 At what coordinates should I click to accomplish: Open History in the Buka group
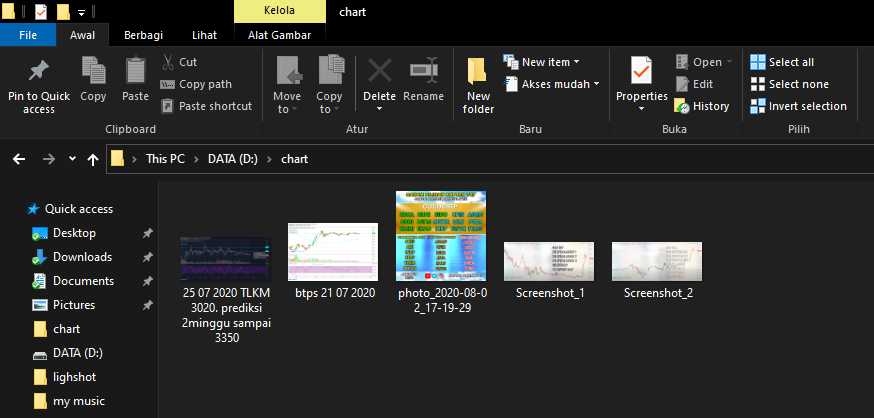coord(702,106)
